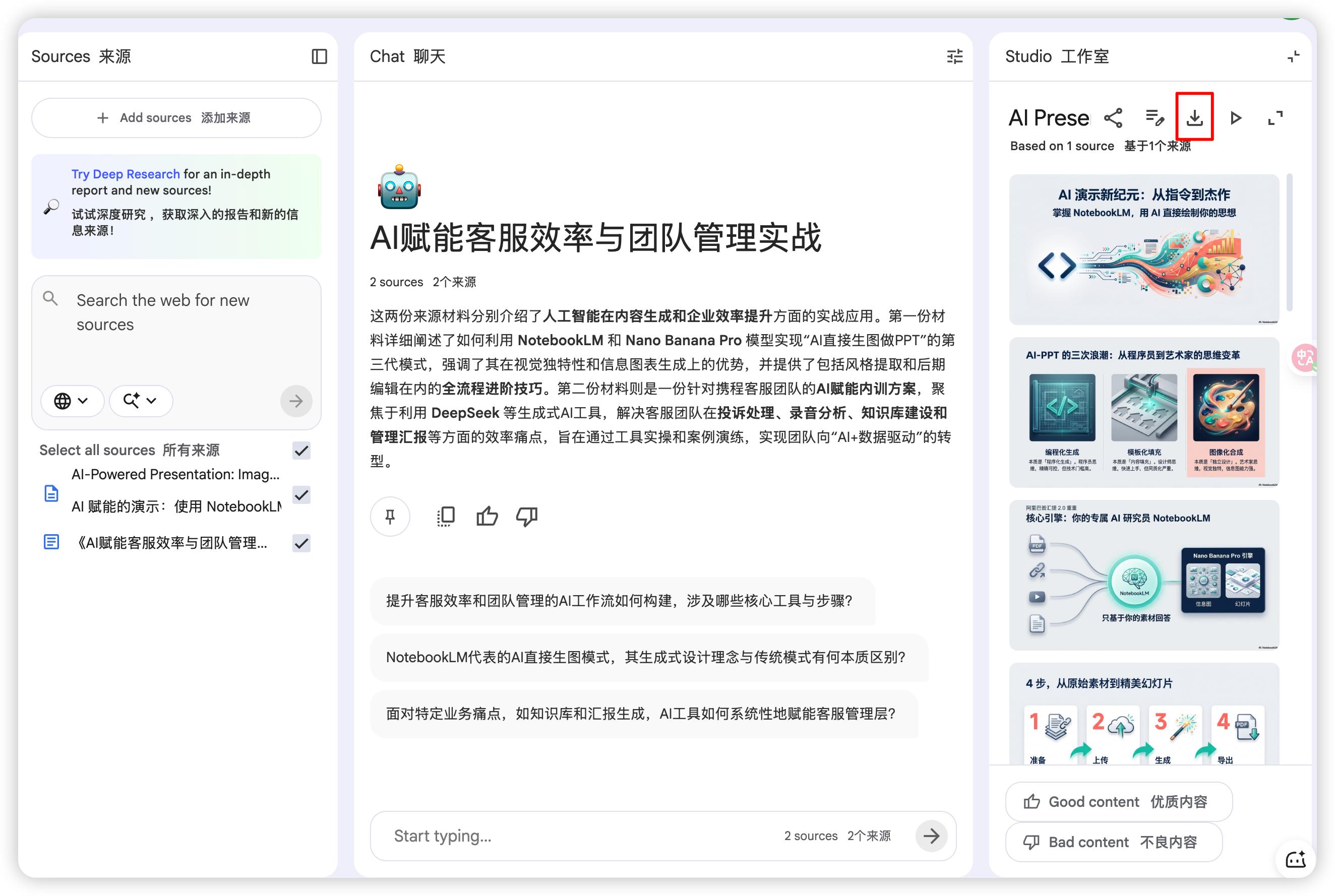Click Good content feedback button

point(1118,802)
